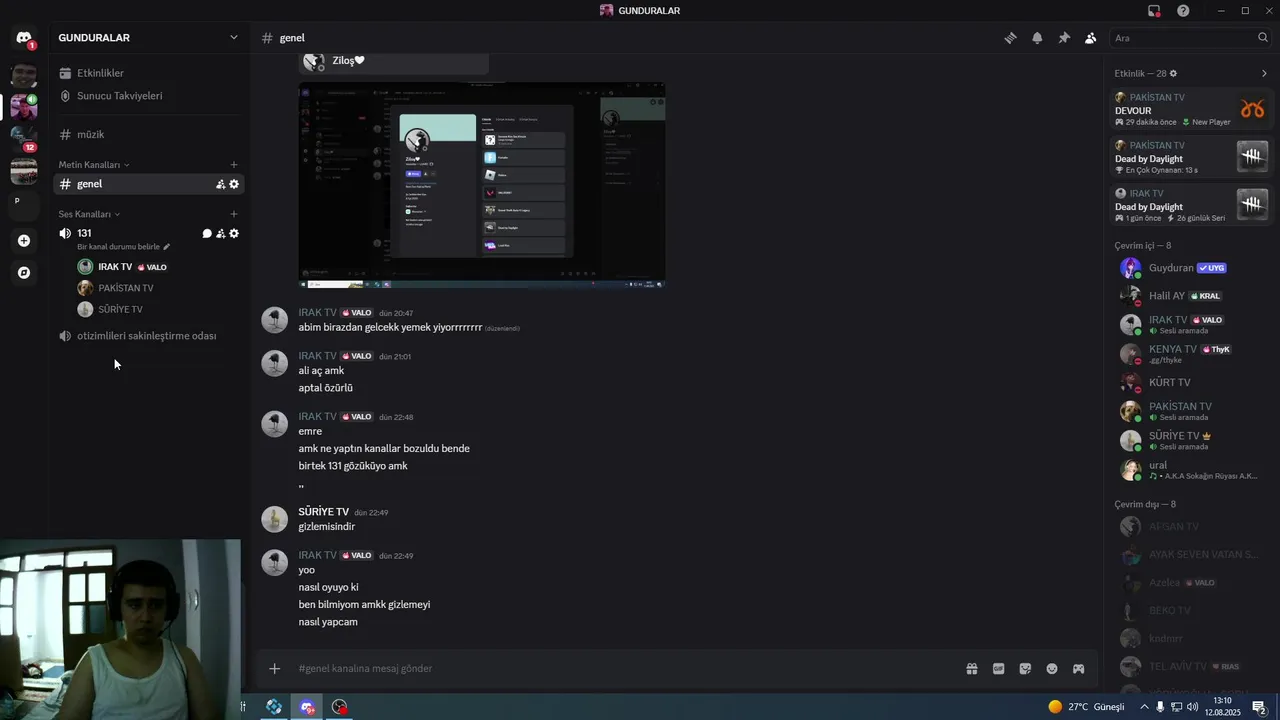This screenshot has width=1280, height=720.
Task: Open taskbar volume speaker icon
Action: 1192,707
